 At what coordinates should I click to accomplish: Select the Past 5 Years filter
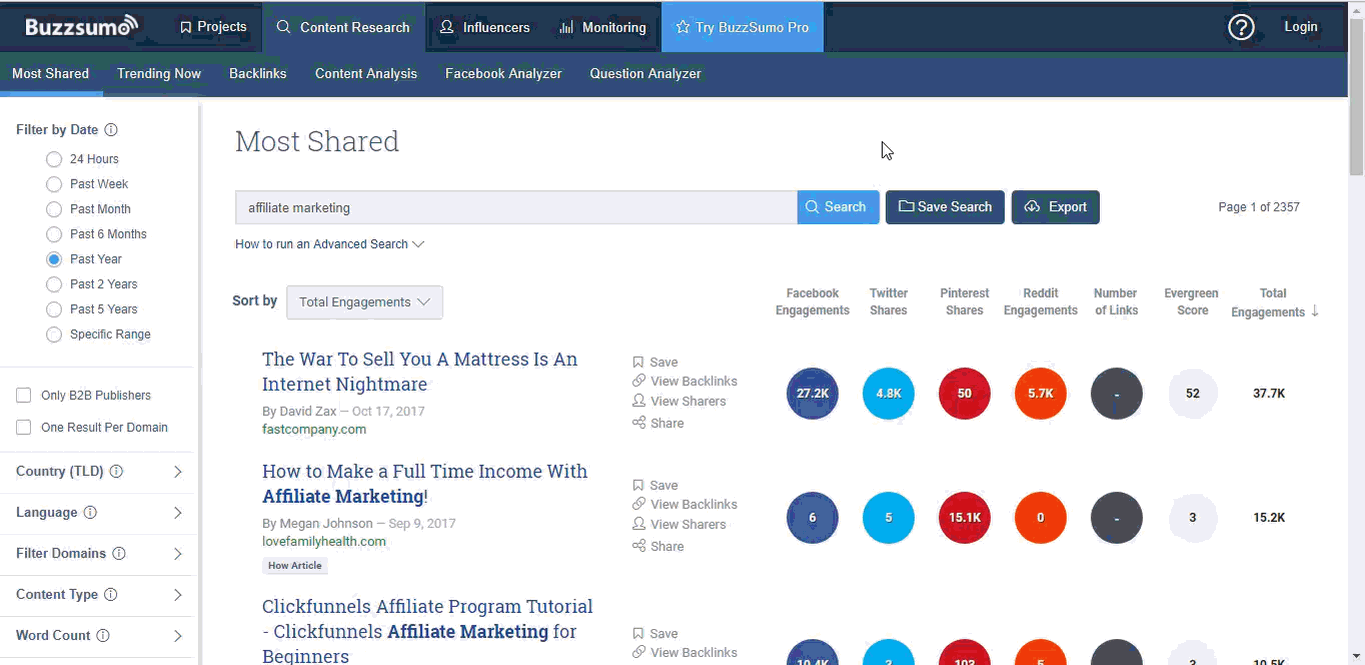pos(54,309)
